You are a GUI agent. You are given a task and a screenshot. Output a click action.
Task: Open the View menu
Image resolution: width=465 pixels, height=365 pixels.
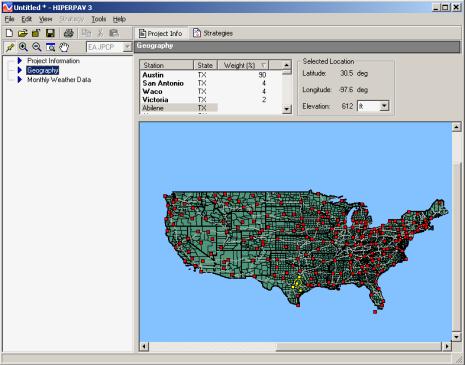coord(45,19)
